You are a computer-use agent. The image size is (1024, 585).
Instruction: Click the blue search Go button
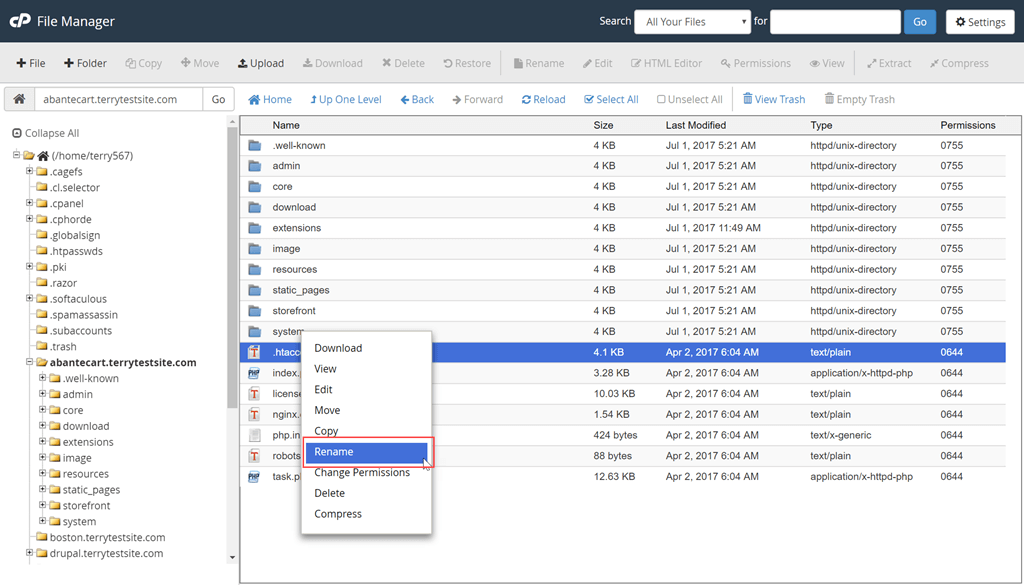(x=920, y=22)
